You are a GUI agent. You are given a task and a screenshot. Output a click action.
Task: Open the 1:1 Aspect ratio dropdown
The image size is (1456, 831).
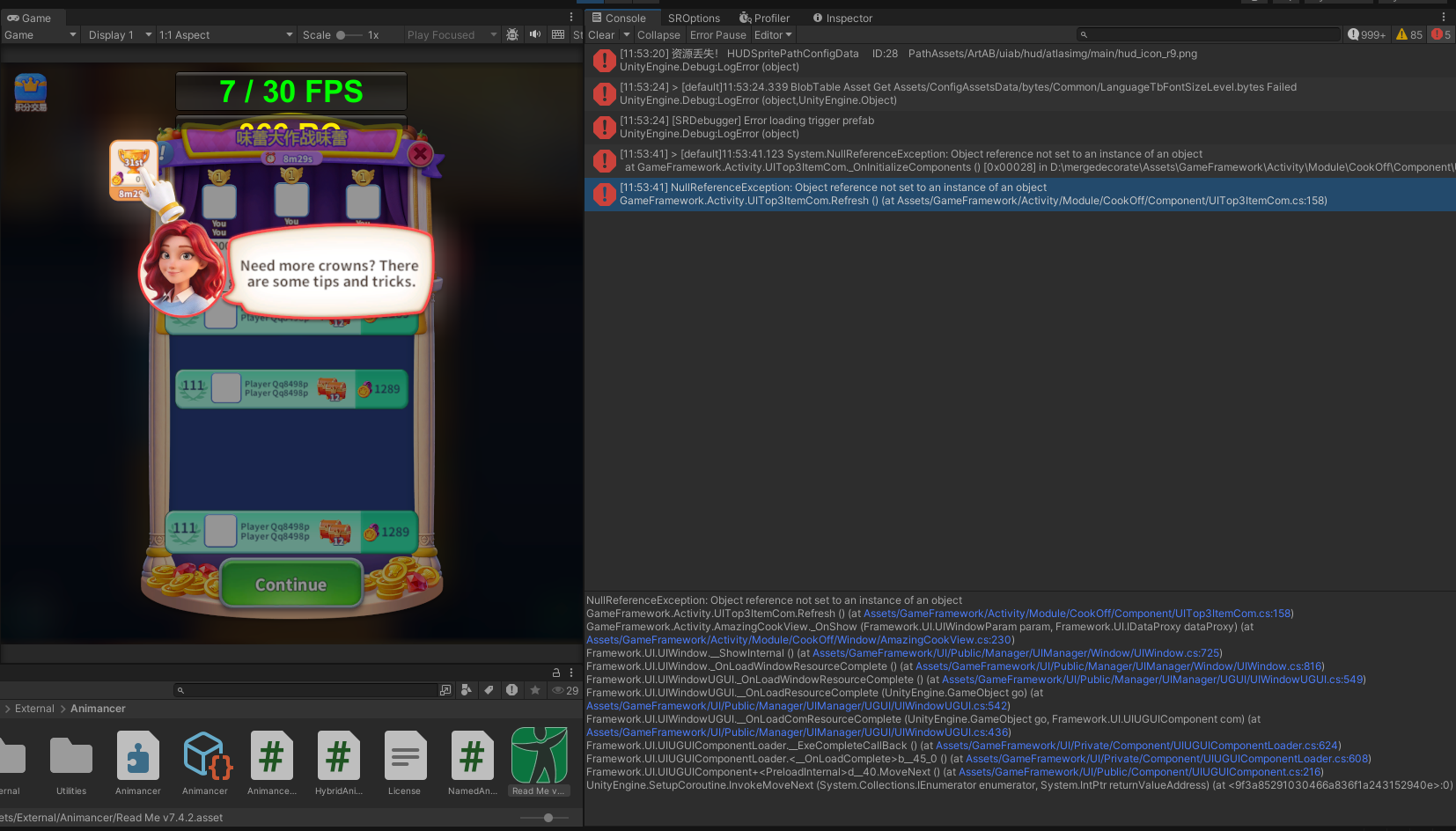pyautogui.click(x=225, y=35)
